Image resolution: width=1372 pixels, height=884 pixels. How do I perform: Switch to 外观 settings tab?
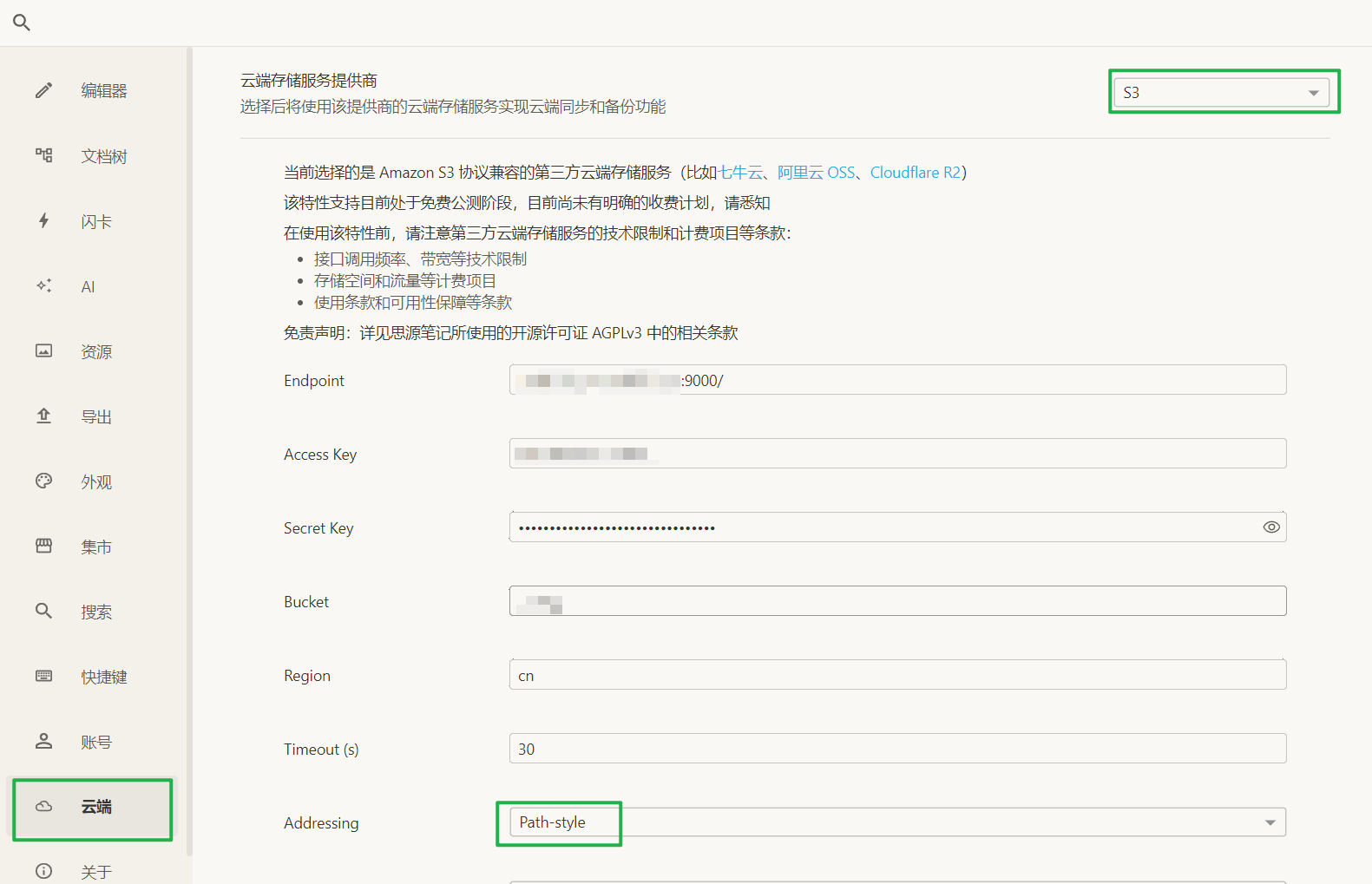pyautogui.click(x=92, y=481)
